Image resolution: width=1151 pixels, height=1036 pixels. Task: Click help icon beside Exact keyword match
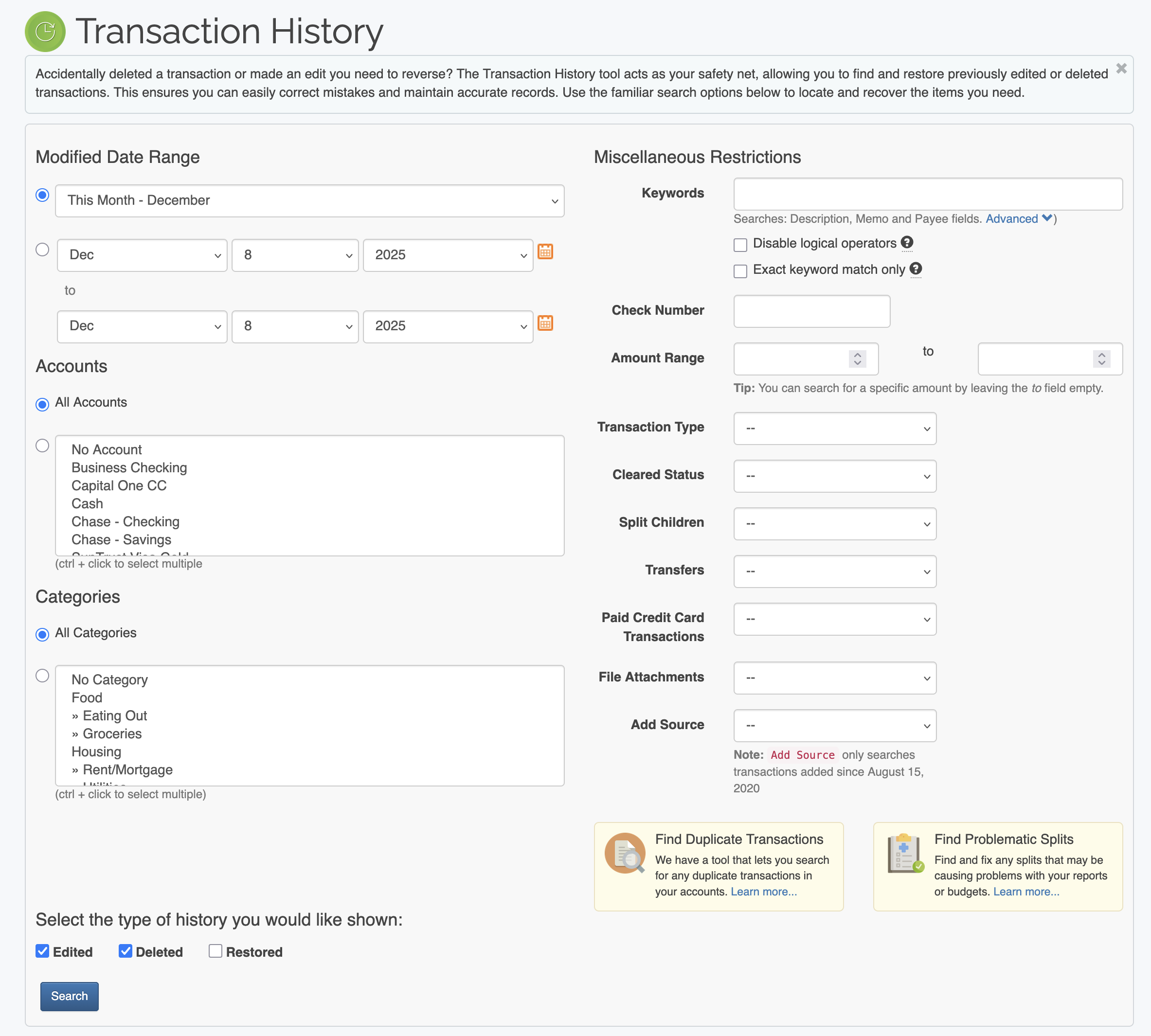[x=916, y=268]
